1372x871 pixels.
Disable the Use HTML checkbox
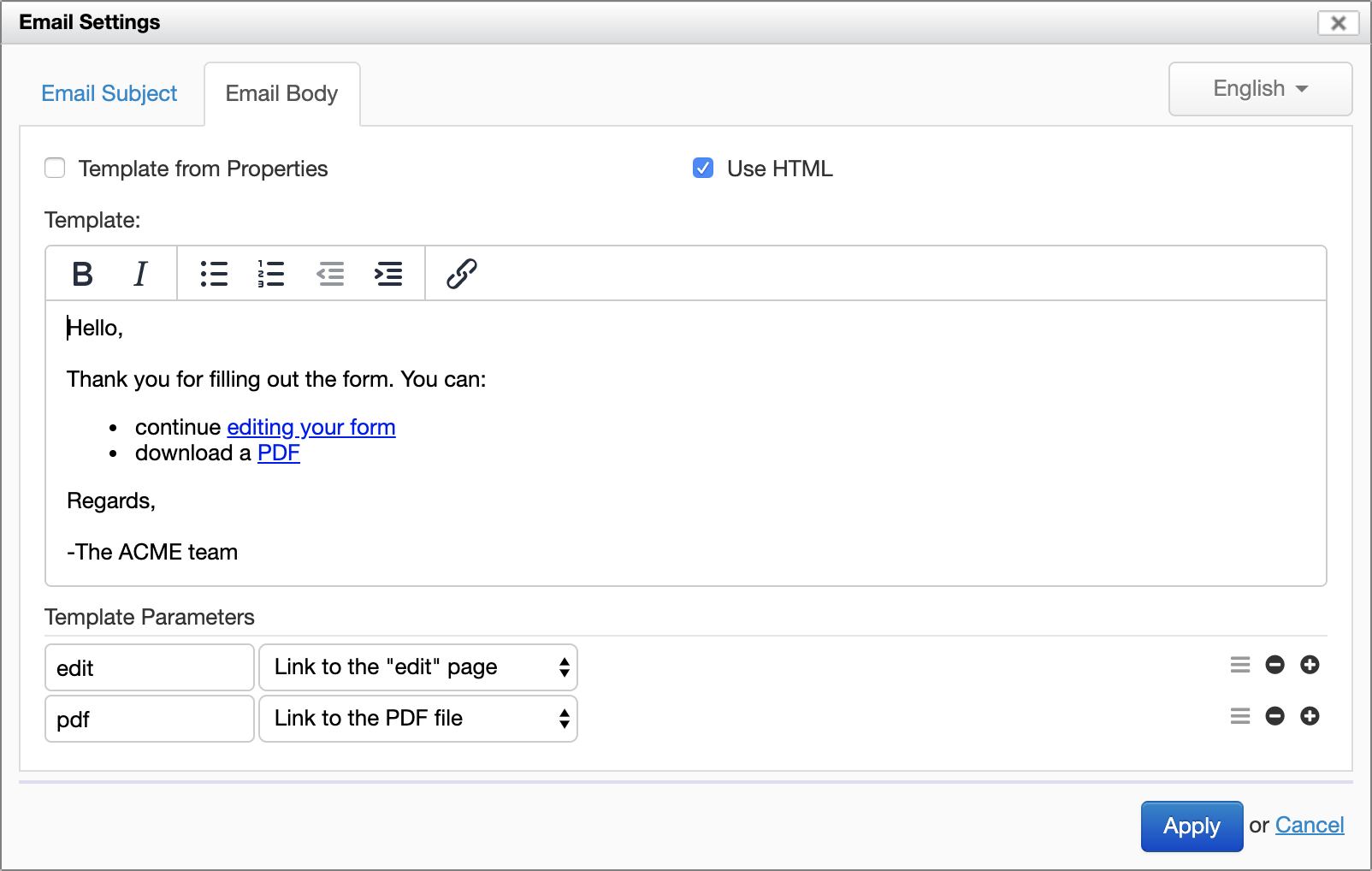coord(702,169)
